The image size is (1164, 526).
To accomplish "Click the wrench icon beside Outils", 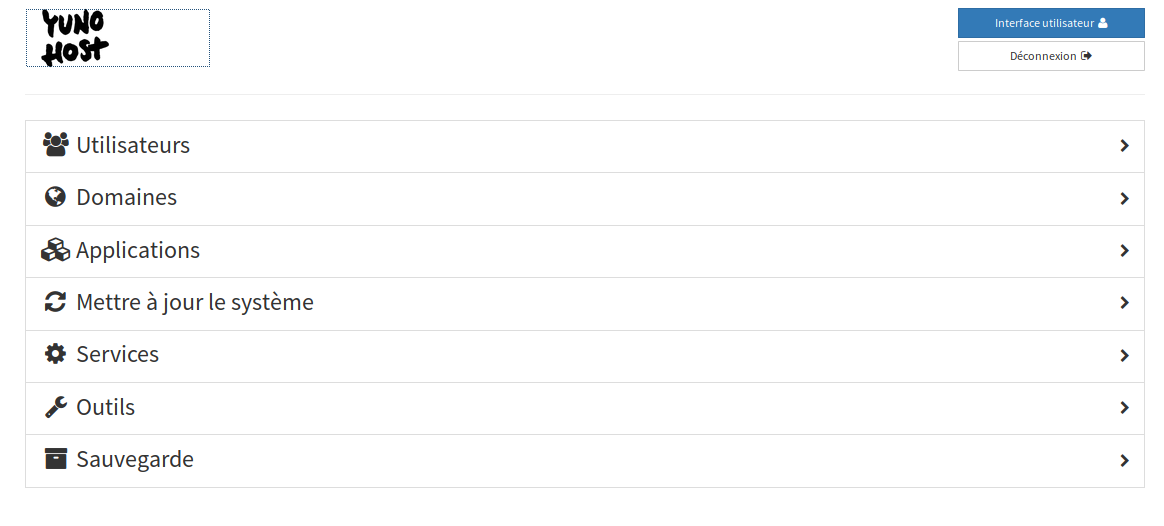I will tap(56, 407).
